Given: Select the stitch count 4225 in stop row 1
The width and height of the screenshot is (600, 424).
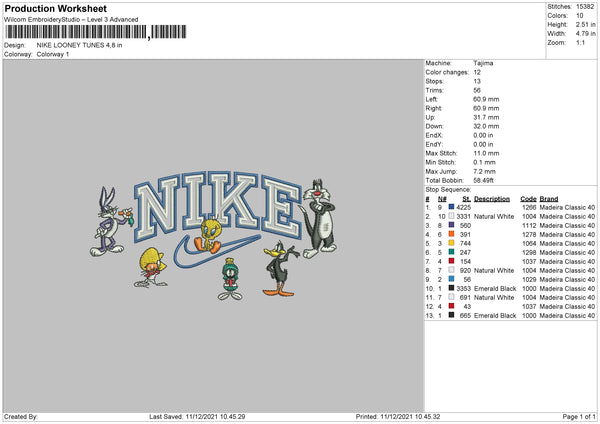Looking at the screenshot, I should coord(463,207).
